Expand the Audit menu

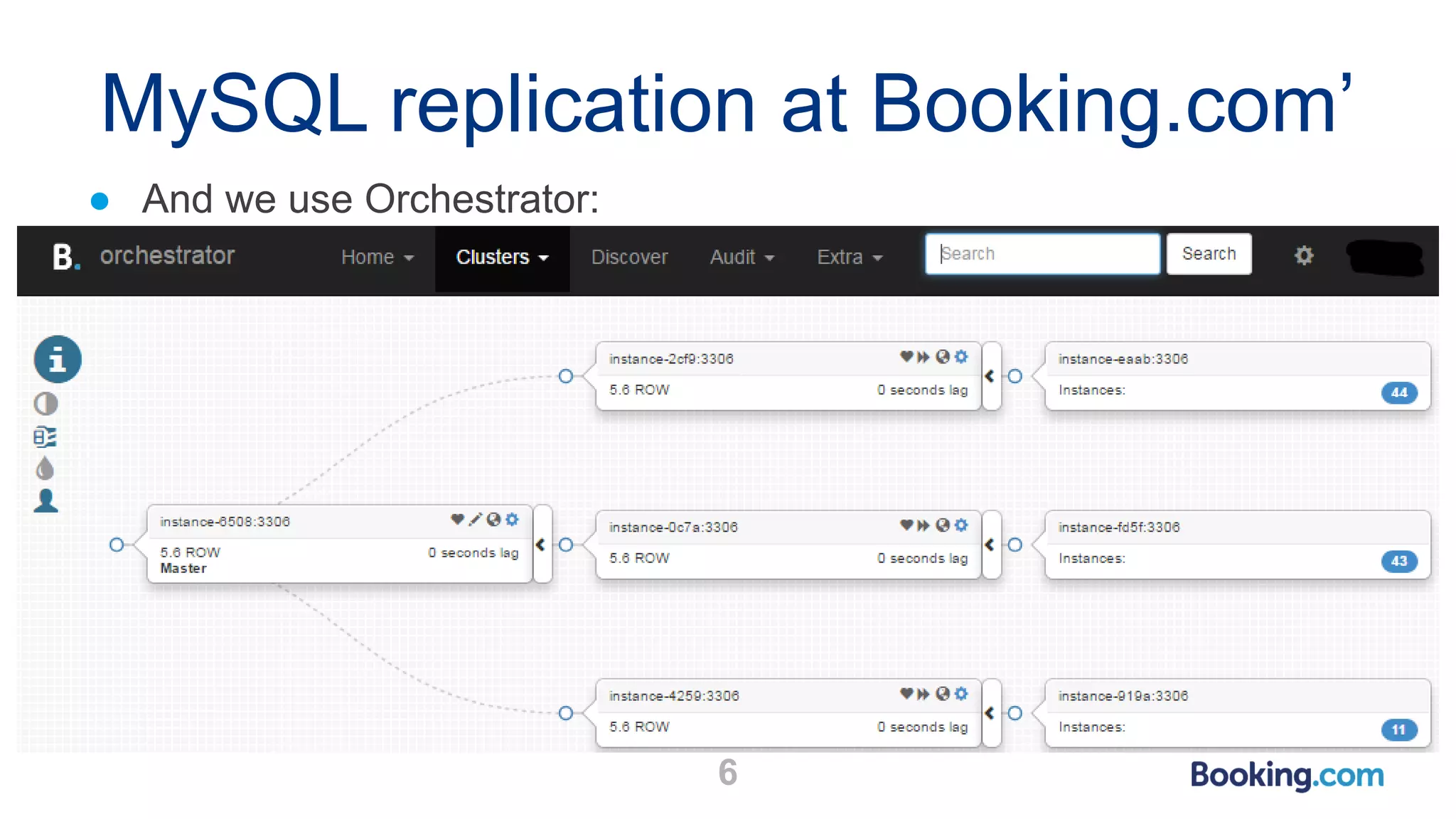click(742, 257)
